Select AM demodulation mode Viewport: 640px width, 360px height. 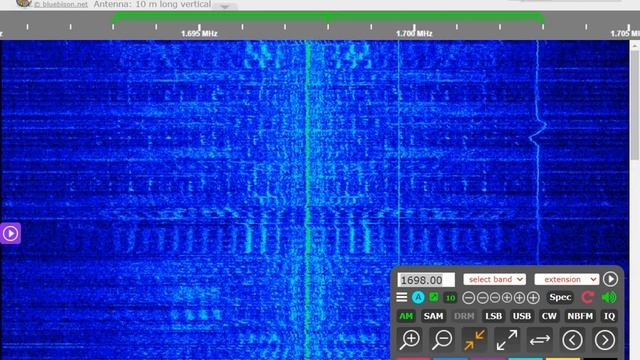[406, 316]
